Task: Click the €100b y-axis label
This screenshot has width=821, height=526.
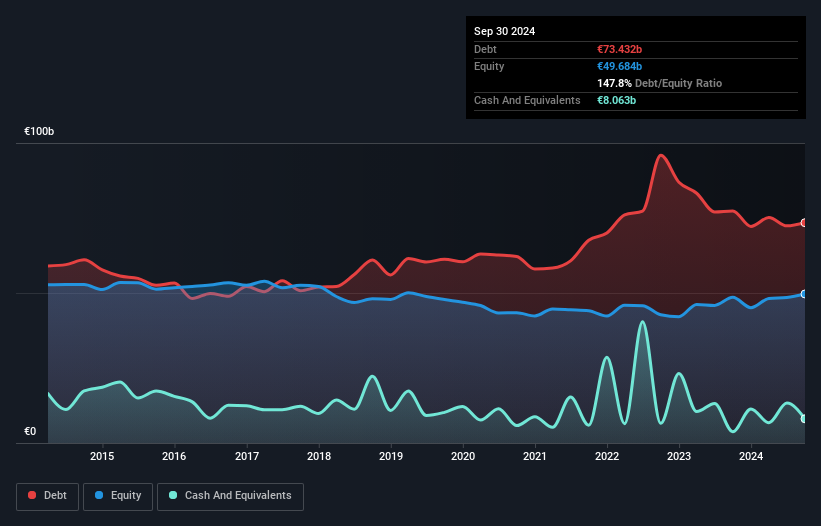Action: [39, 131]
